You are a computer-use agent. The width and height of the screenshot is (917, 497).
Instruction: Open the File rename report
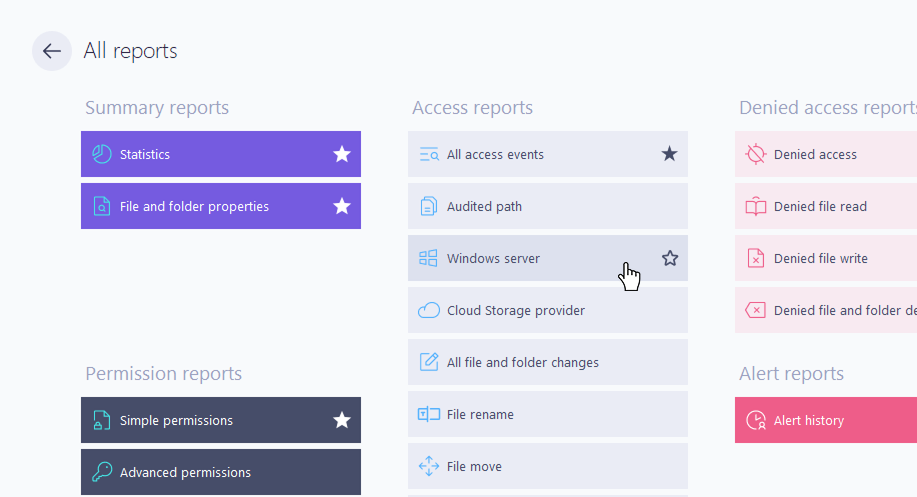click(x=548, y=414)
